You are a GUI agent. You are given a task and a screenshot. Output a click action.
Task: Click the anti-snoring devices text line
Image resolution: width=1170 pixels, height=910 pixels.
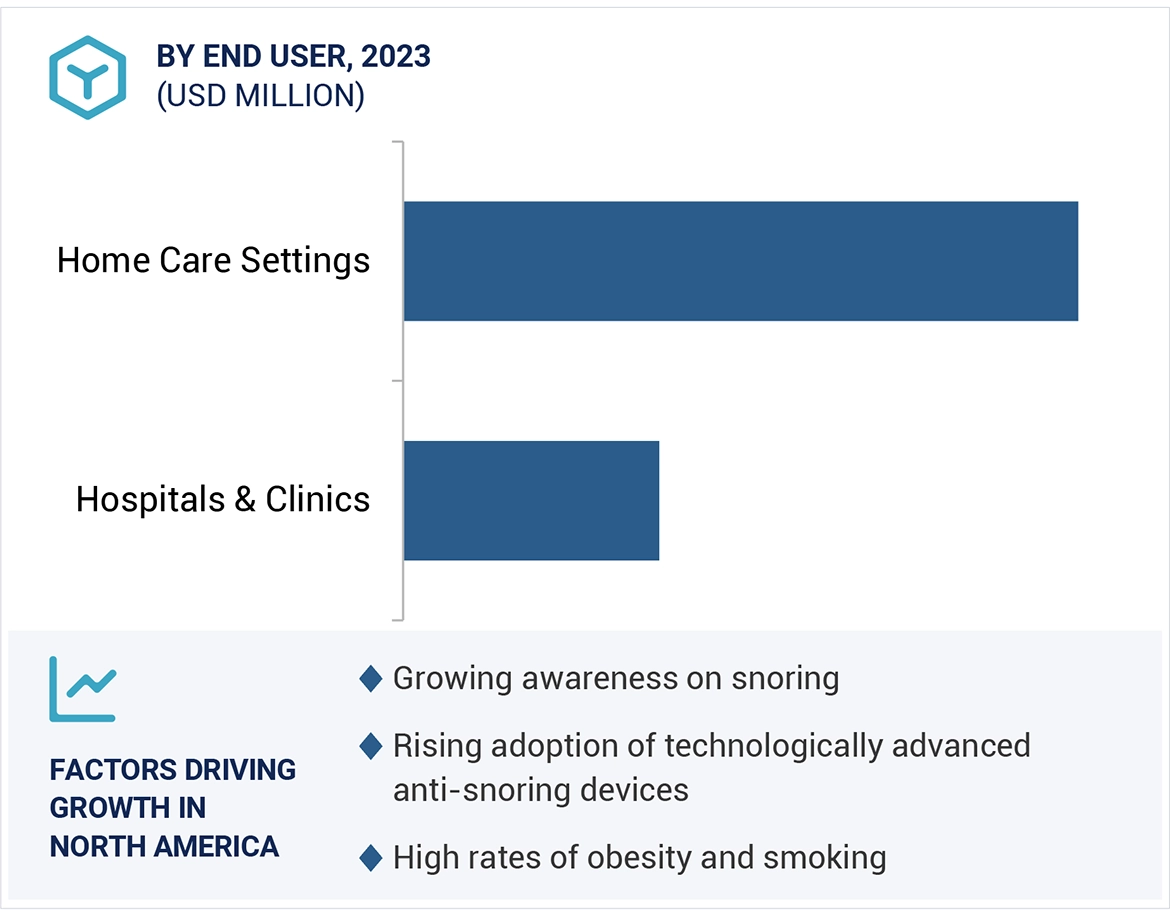[540, 790]
